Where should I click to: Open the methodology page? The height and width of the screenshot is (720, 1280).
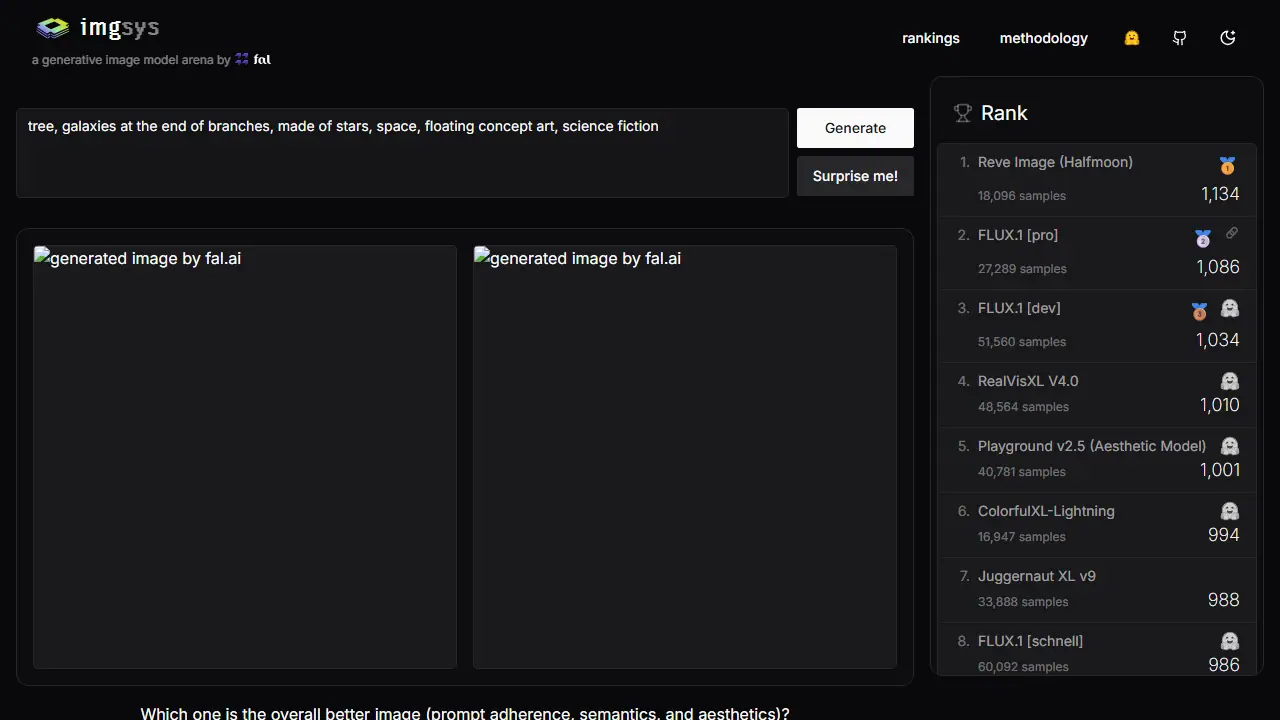point(1044,38)
